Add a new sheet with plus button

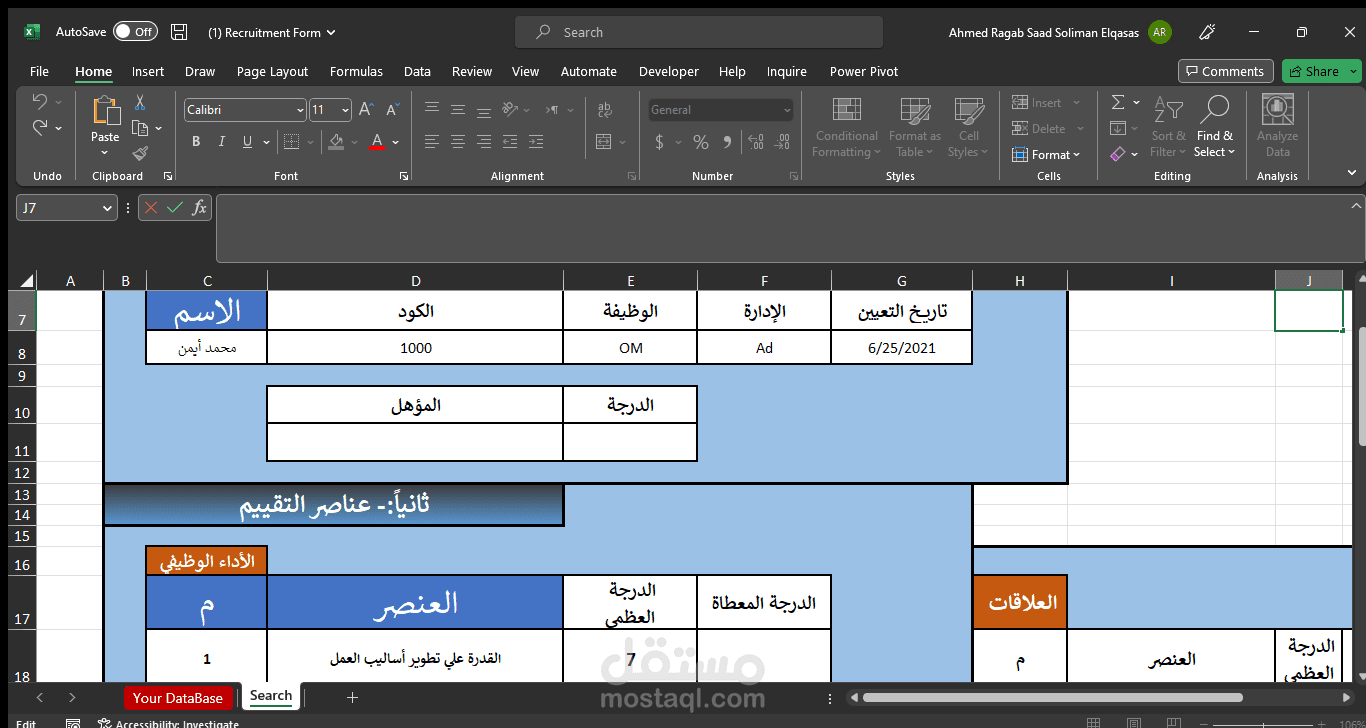click(352, 697)
